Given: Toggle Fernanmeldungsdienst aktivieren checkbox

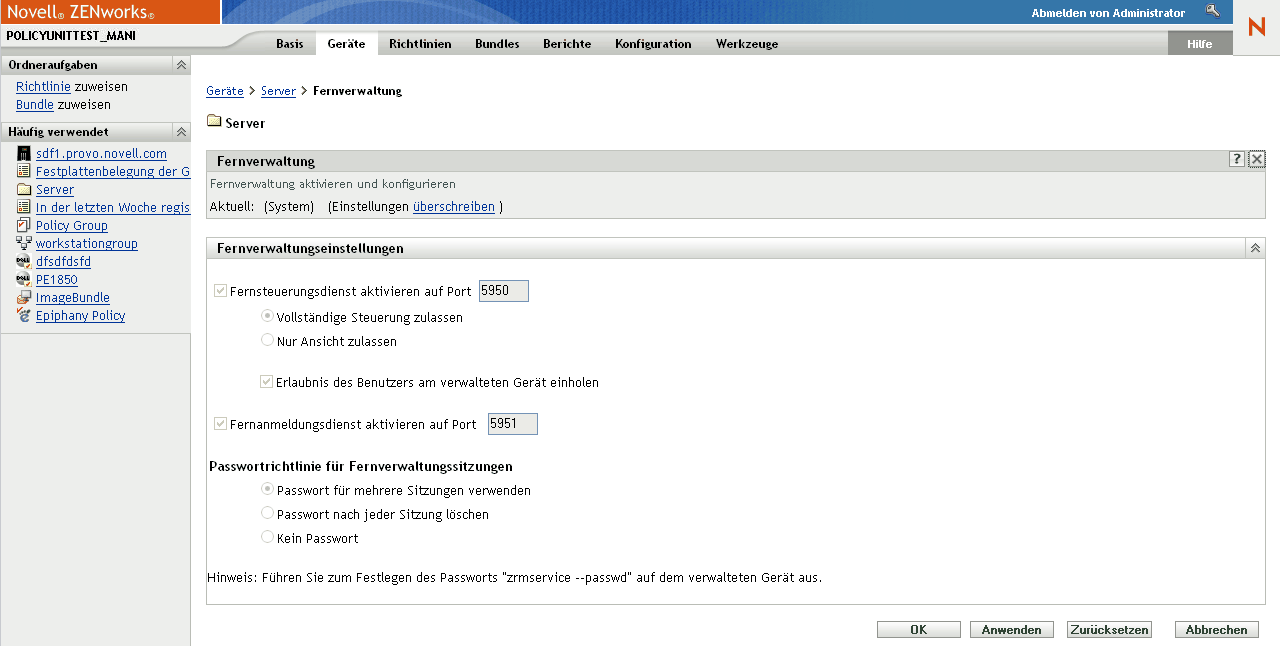Looking at the screenshot, I should coord(220,423).
